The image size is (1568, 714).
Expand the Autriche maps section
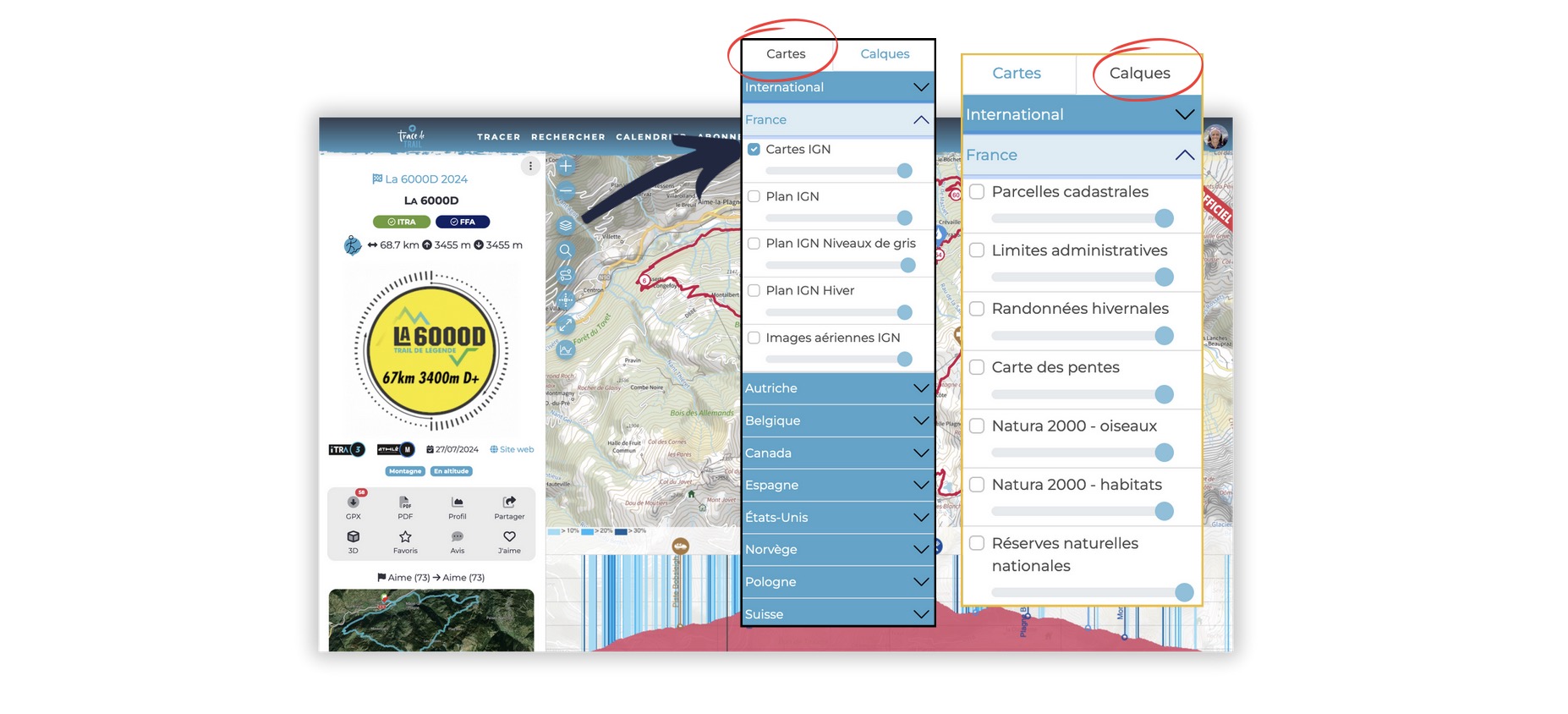837,388
